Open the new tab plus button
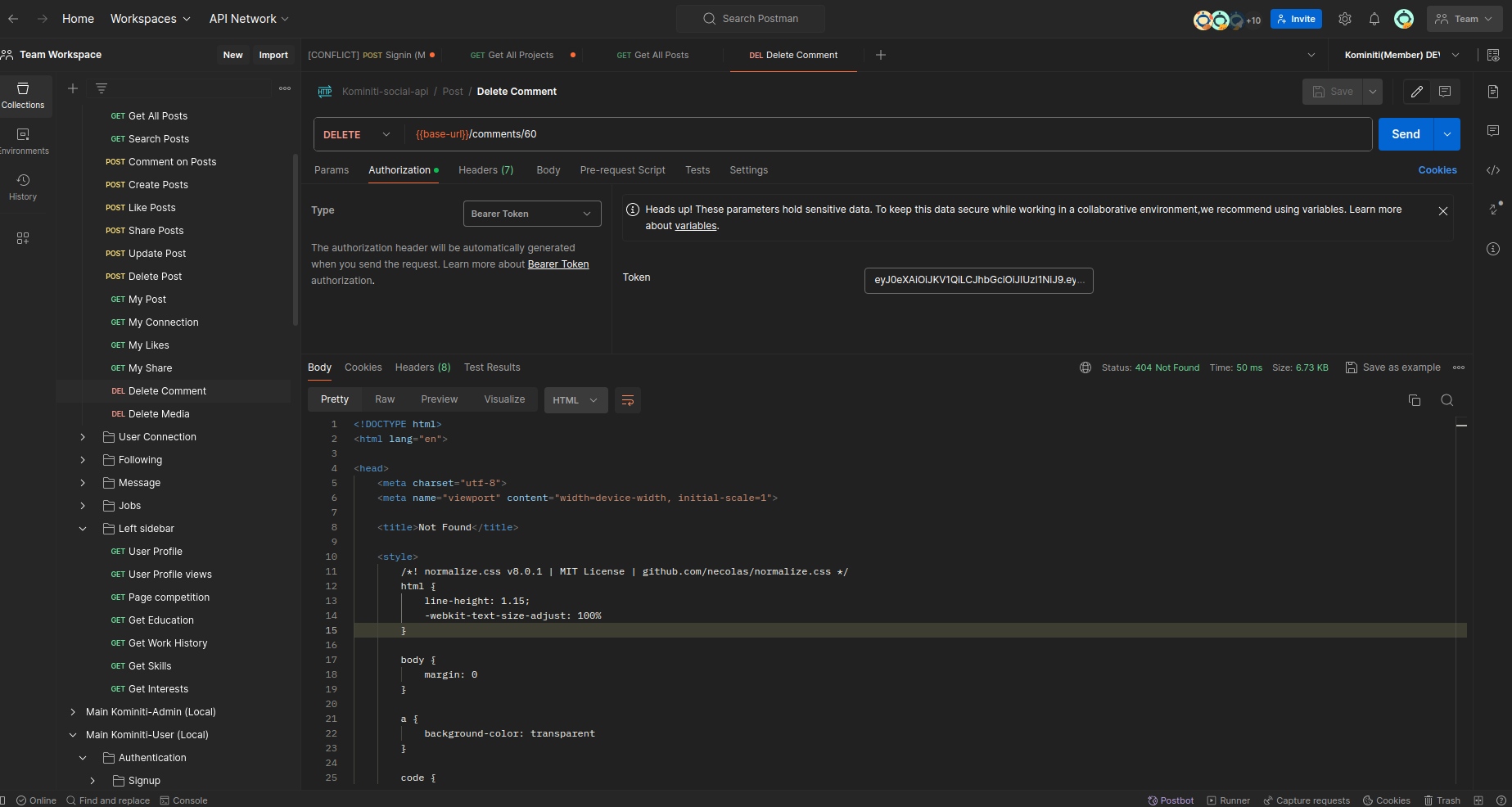Screen dimensions: 1512x807 coord(881,55)
